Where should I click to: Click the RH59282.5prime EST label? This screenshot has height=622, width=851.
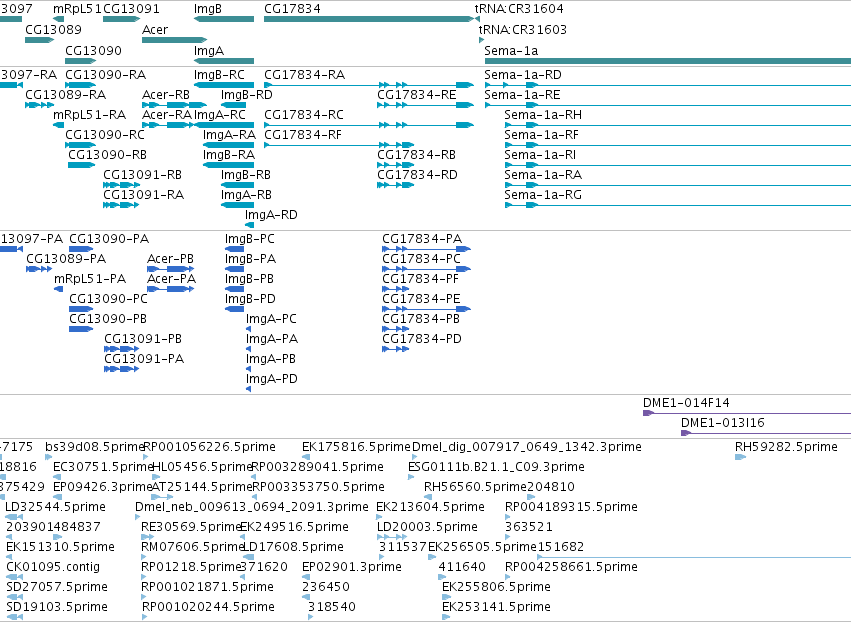click(x=786, y=447)
